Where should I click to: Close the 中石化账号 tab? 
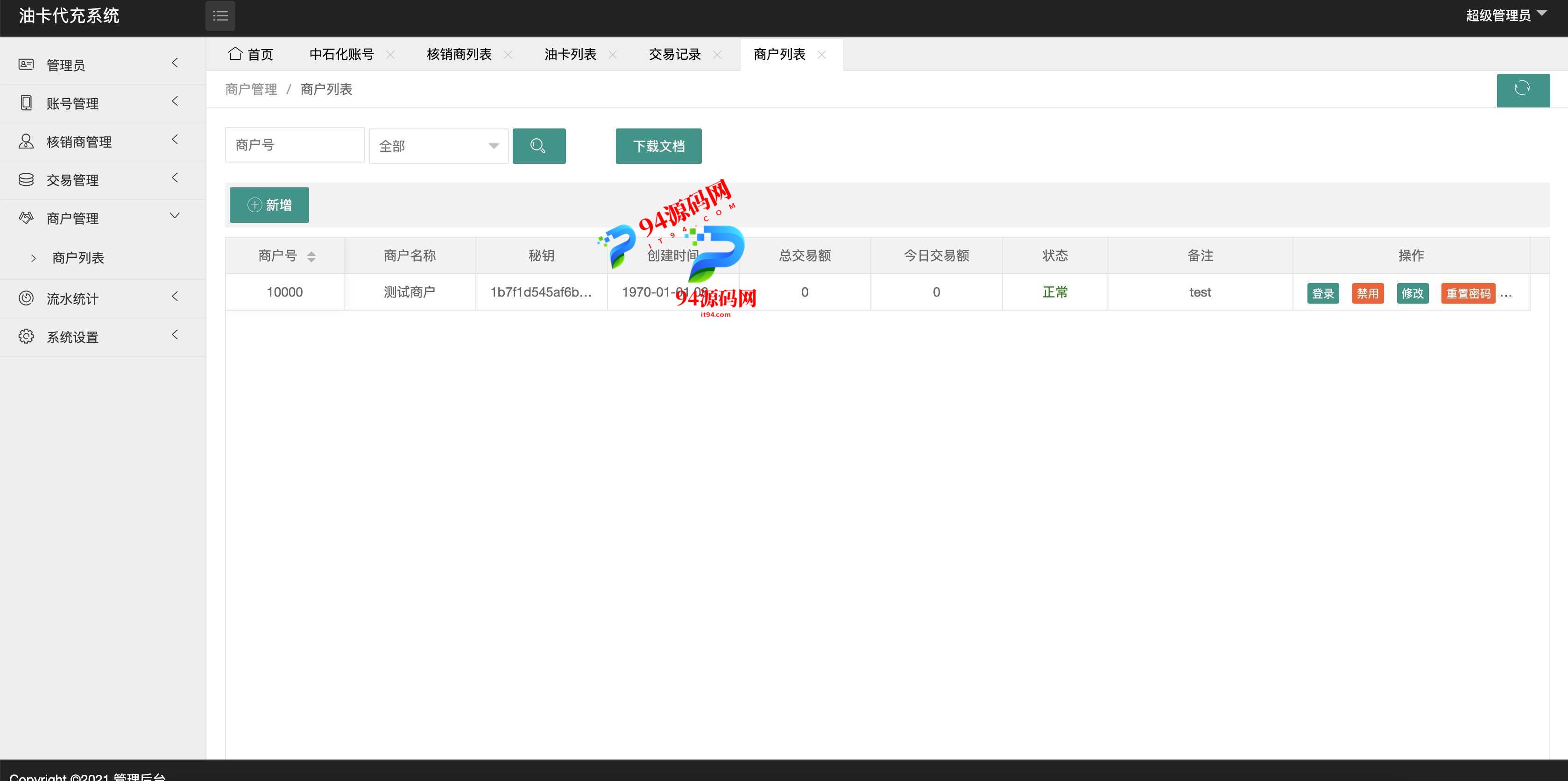(390, 55)
